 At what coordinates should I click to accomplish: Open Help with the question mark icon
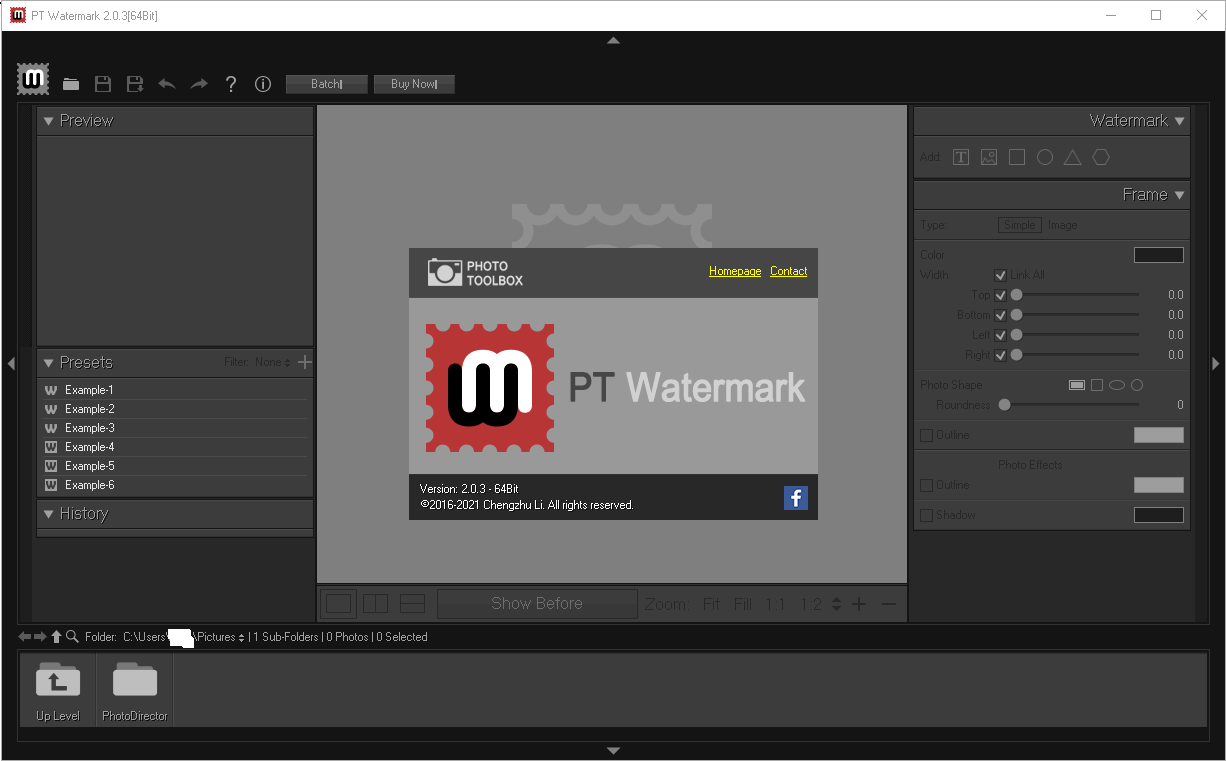pyautogui.click(x=231, y=85)
